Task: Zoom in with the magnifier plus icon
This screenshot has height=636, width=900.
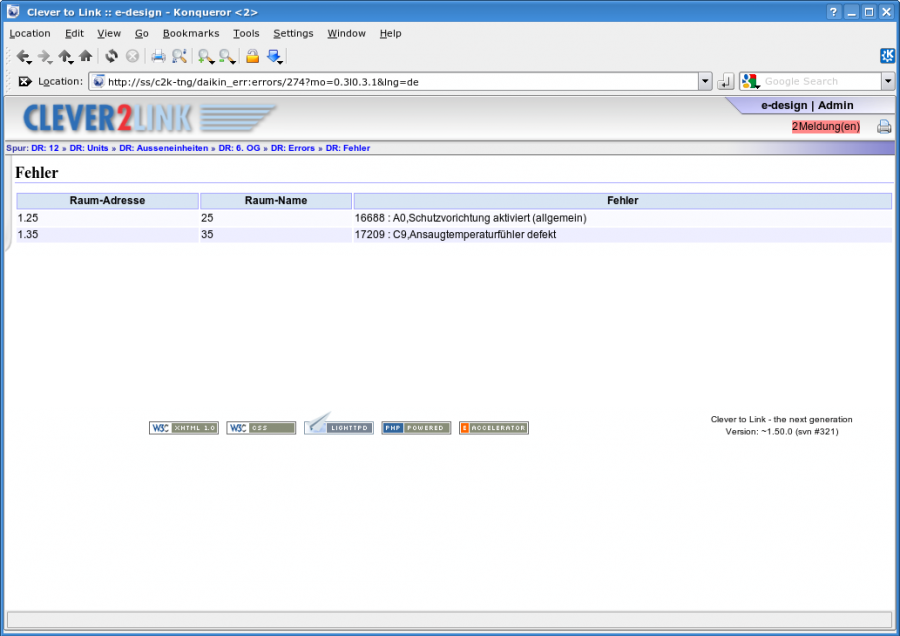Action: [205, 56]
